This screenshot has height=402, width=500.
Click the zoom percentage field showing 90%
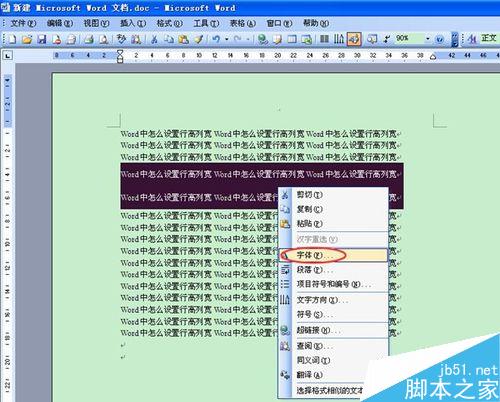click(x=409, y=39)
